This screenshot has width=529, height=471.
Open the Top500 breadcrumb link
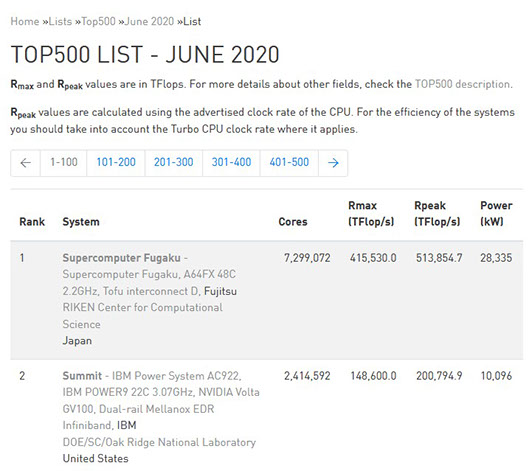tap(98, 22)
